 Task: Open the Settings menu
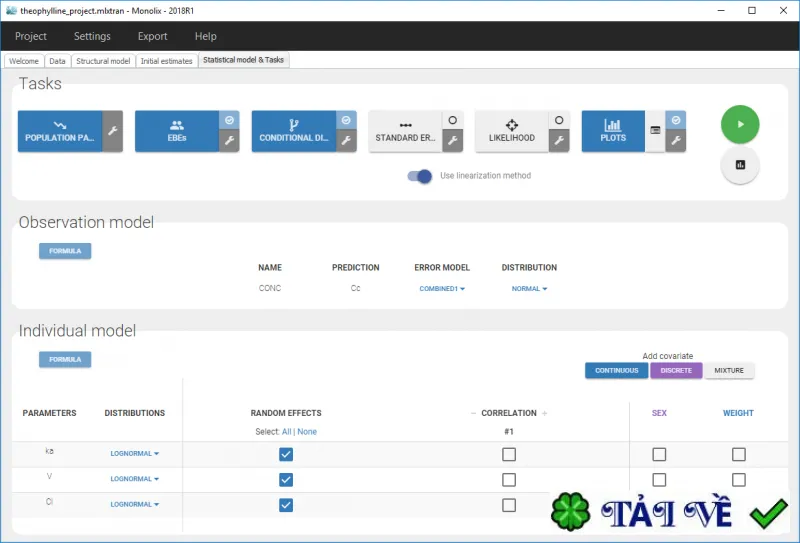[92, 36]
